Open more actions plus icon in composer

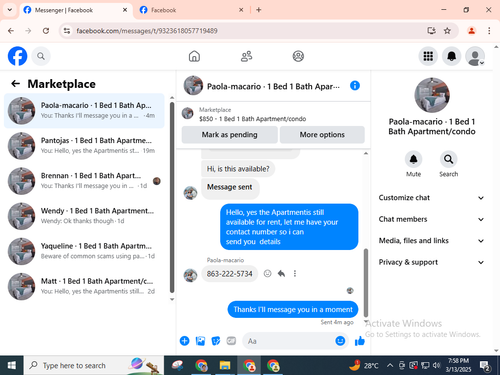[x=184, y=341]
